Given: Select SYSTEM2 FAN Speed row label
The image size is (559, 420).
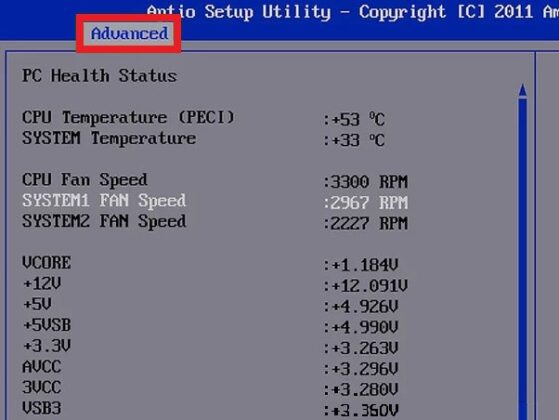Looking at the screenshot, I should point(104,221).
